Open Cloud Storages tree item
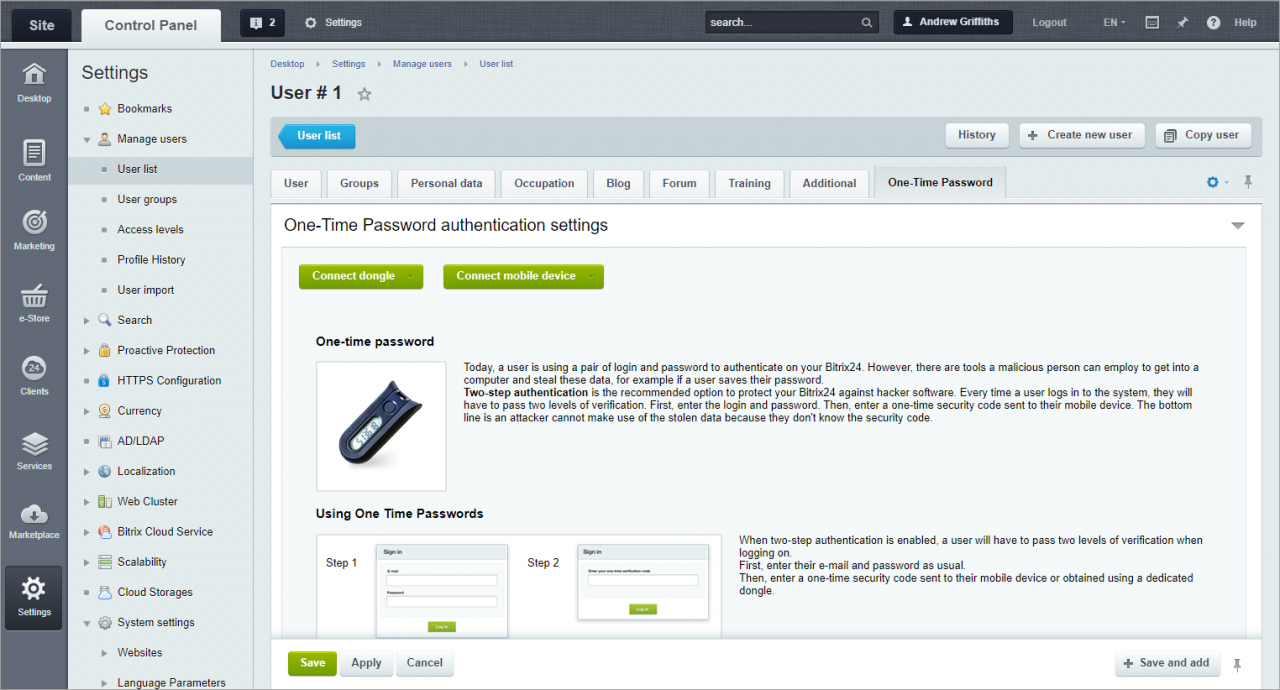 [x=156, y=592]
